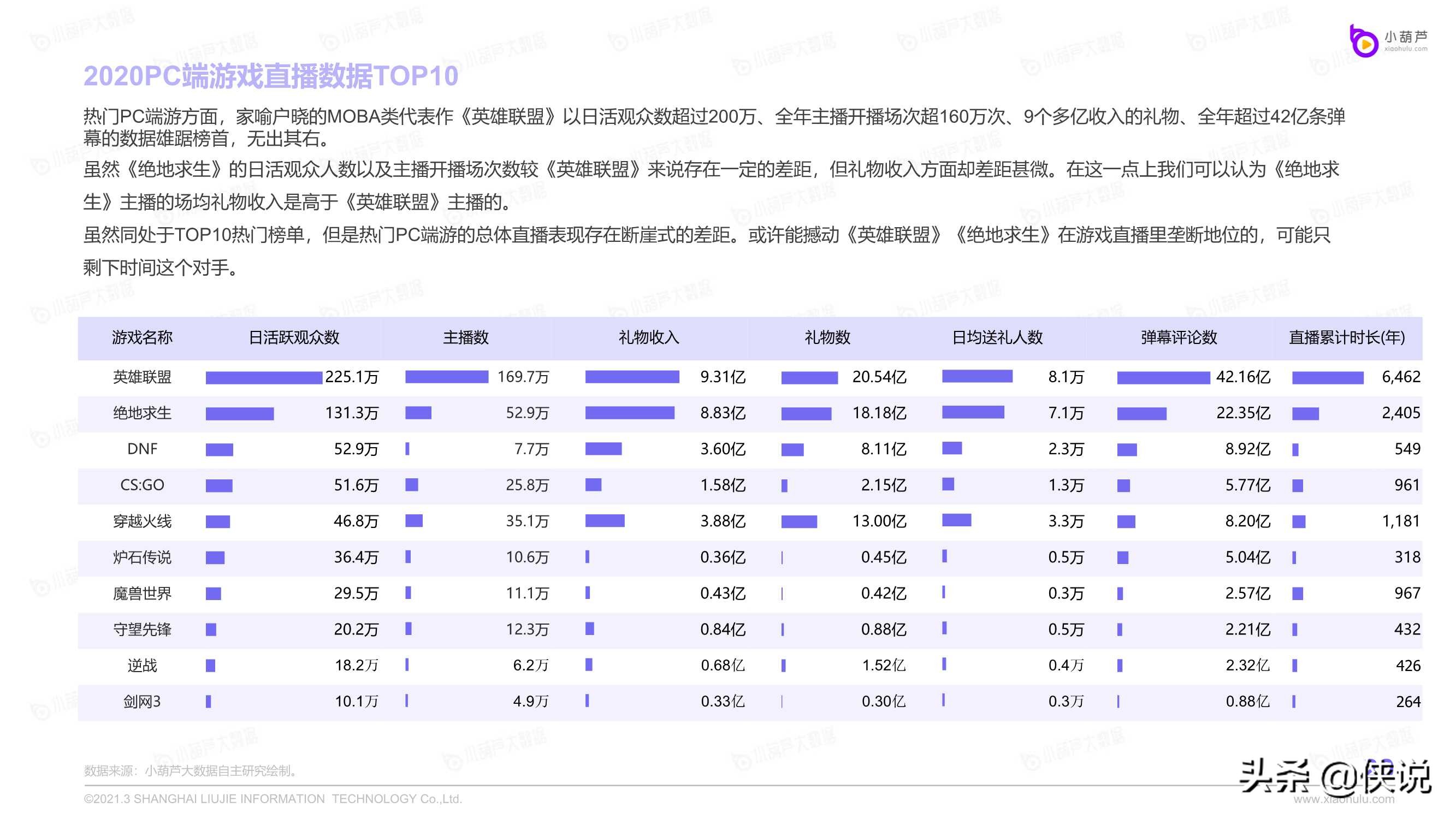This screenshot has width=1456, height=819.
Task: Click the 3.60亿 DNF gift income value
Action: pyautogui.click(x=723, y=449)
